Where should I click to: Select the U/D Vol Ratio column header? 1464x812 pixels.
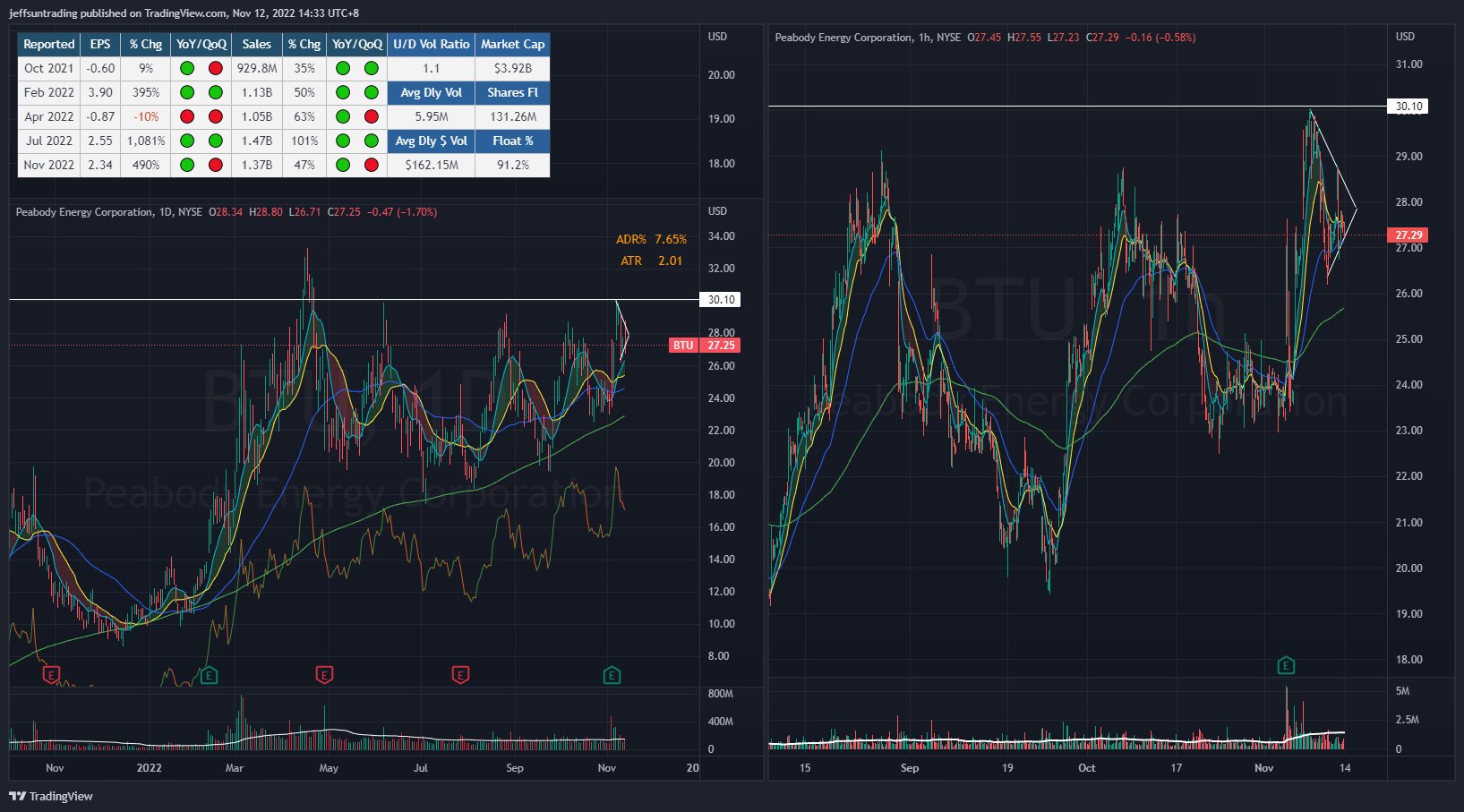pos(431,44)
